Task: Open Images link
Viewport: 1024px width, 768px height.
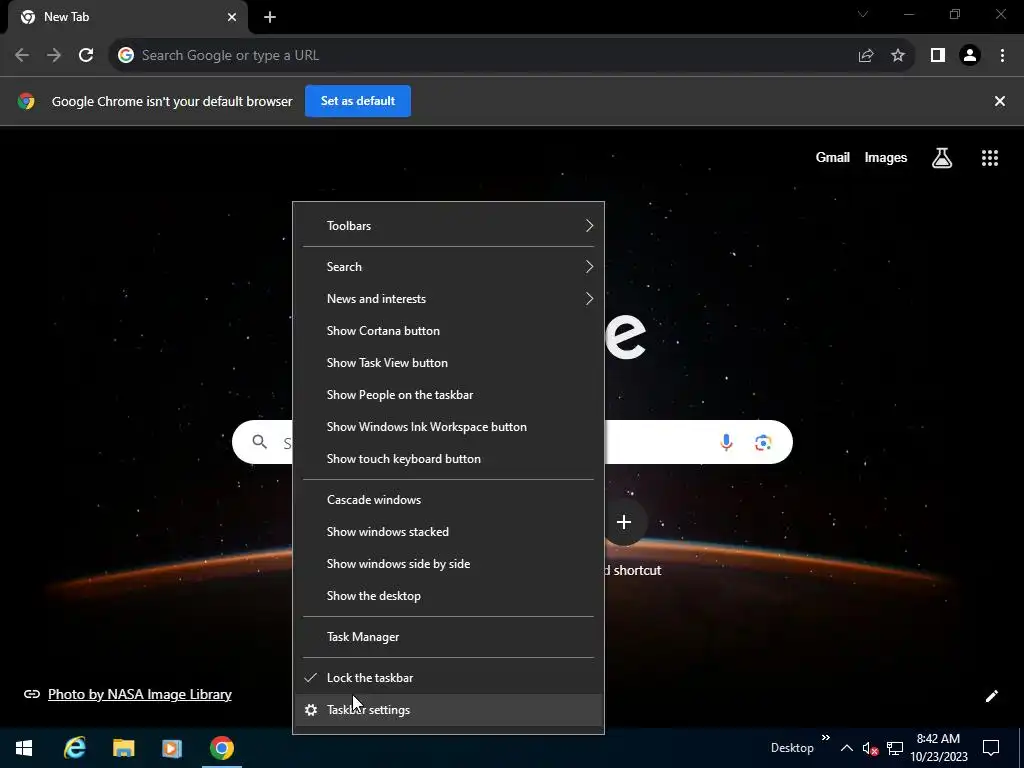Action: coord(886,157)
